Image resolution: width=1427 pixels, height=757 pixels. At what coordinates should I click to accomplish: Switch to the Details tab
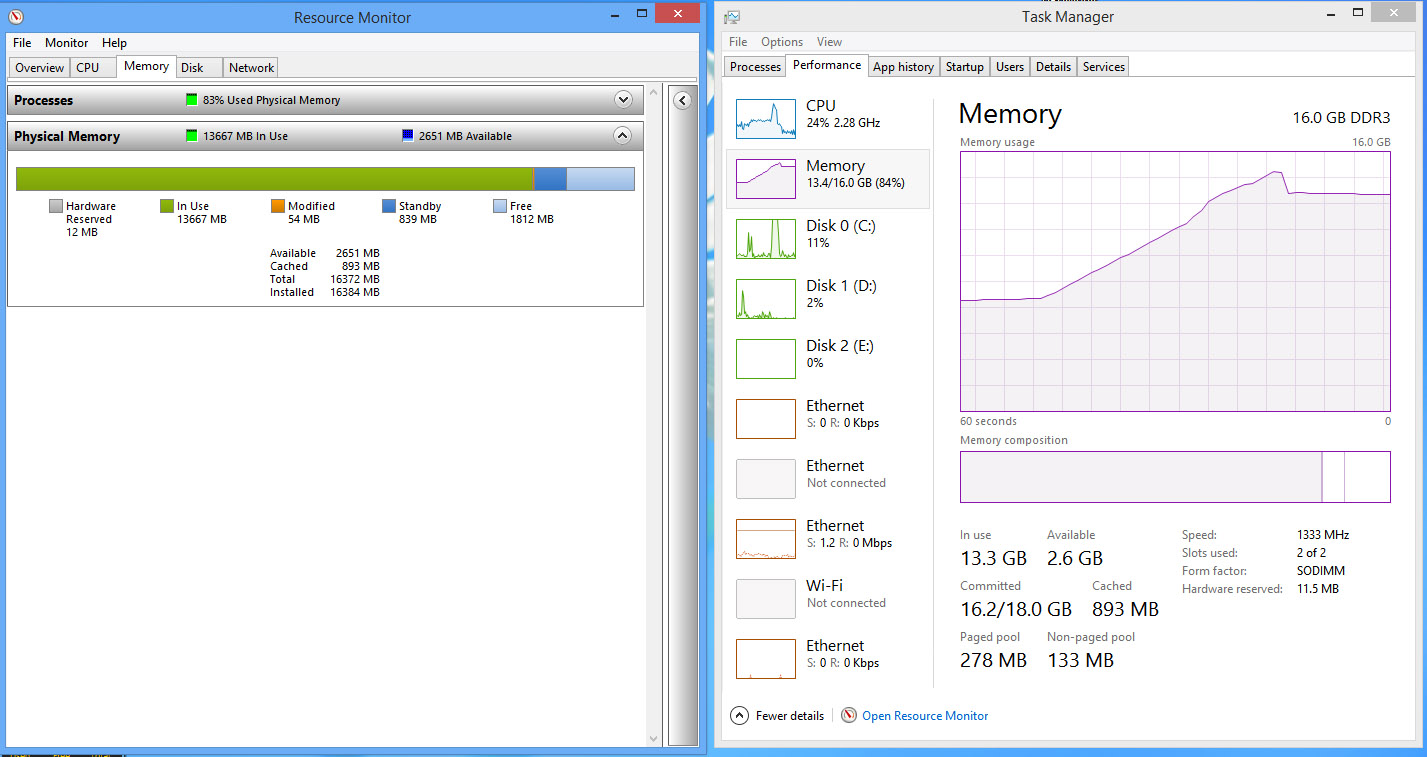pos(1053,67)
